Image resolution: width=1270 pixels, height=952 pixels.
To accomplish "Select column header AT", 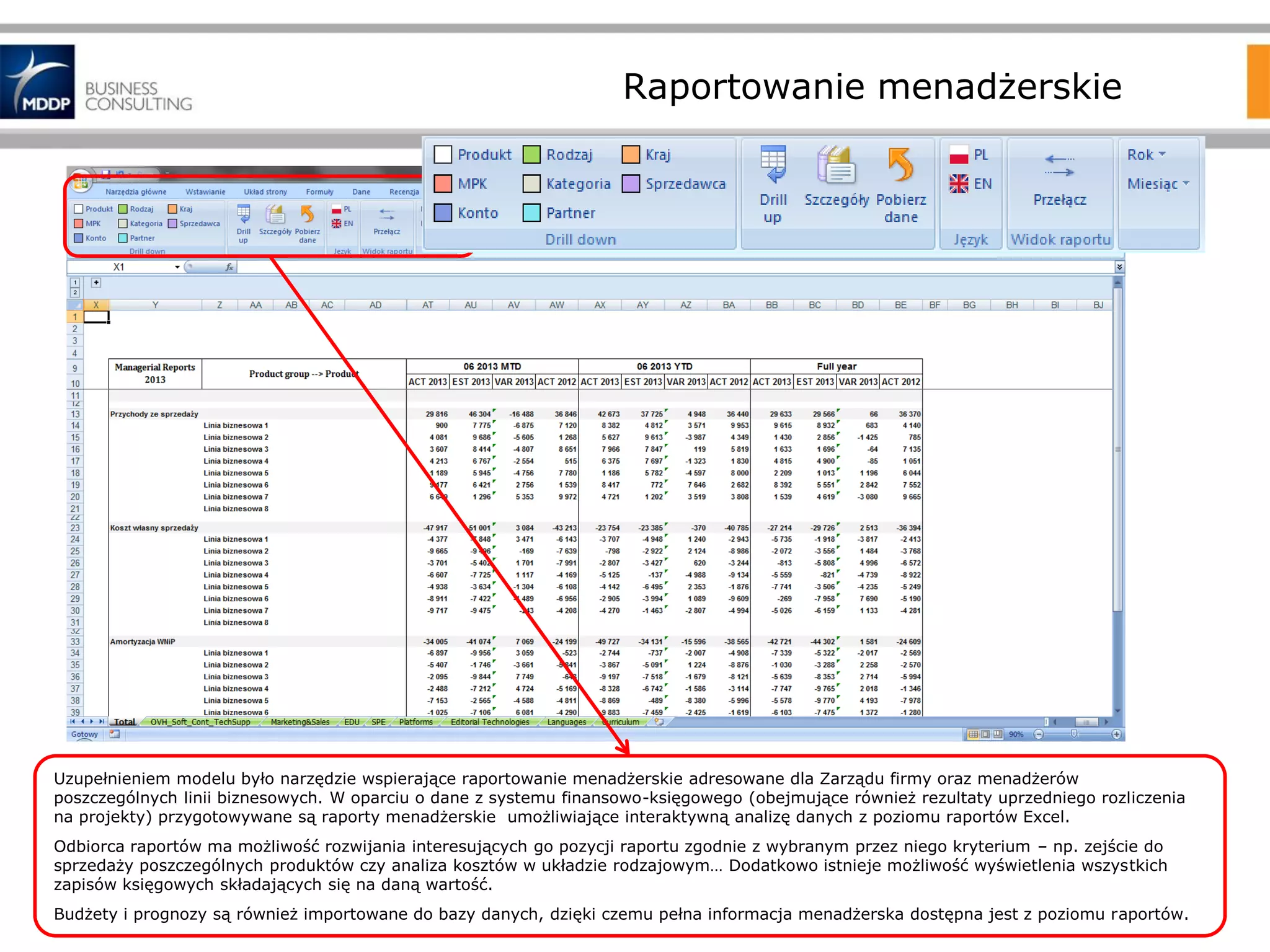I will click(428, 305).
